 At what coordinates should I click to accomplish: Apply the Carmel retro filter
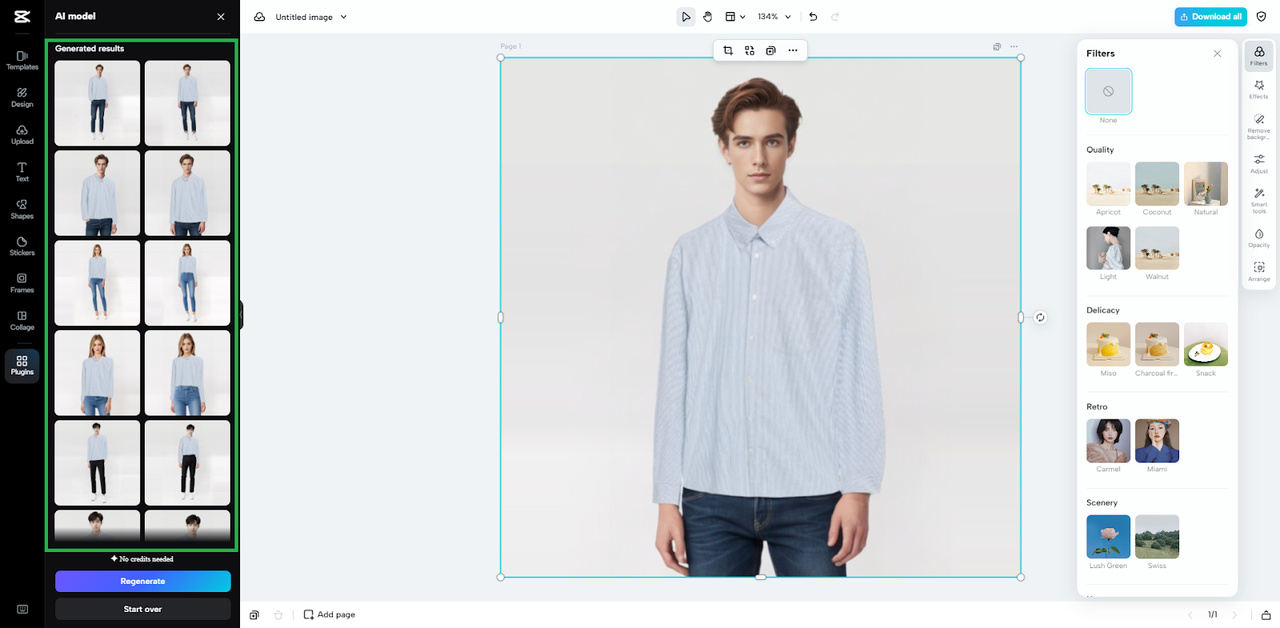1108,441
